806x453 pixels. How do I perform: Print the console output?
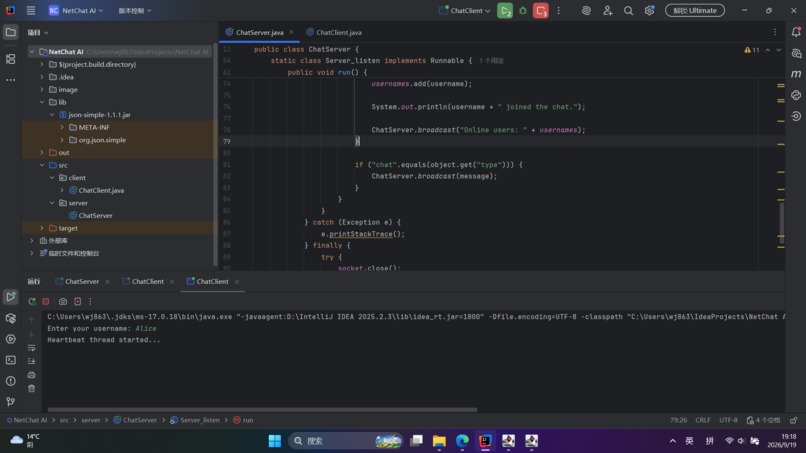(31, 375)
